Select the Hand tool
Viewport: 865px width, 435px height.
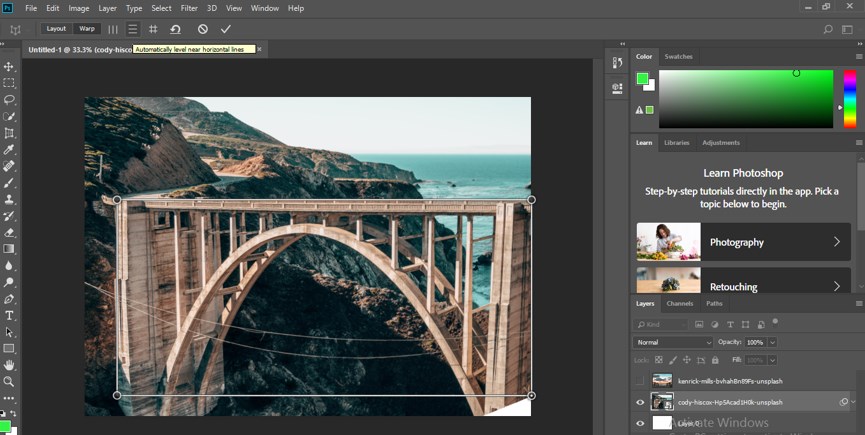pyautogui.click(x=9, y=365)
